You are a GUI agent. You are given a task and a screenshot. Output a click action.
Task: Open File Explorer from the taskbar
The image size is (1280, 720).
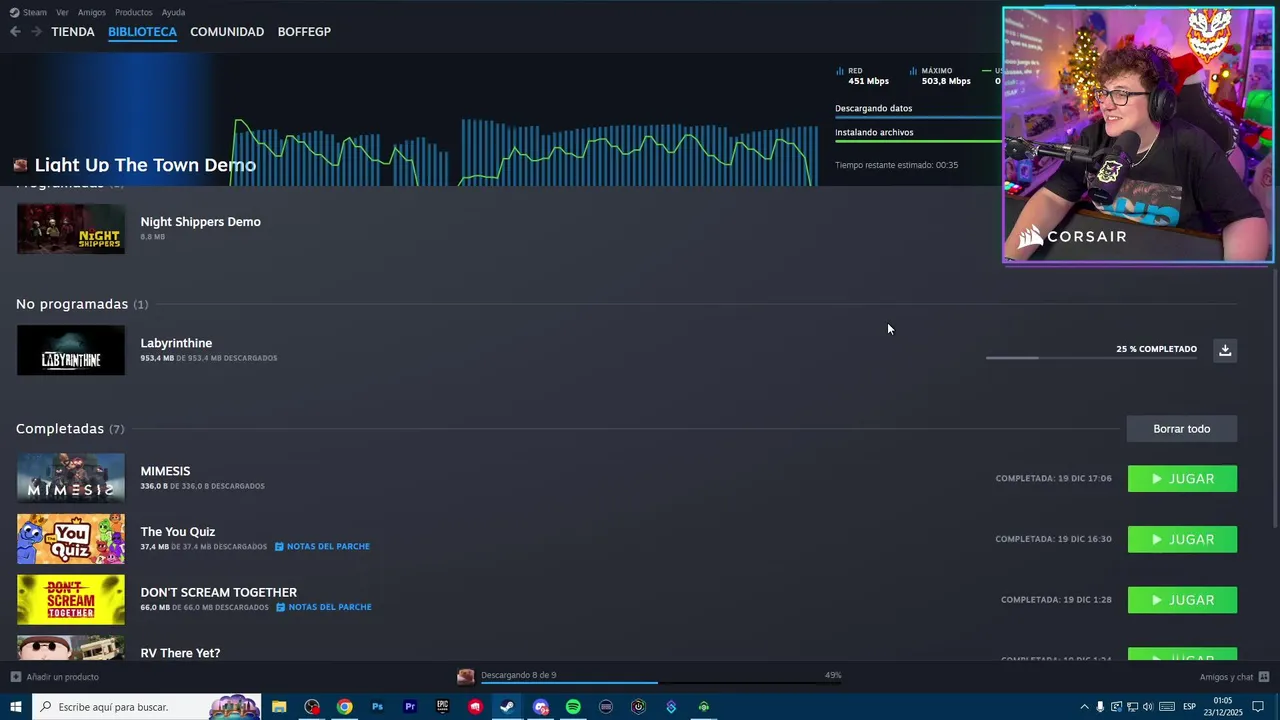click(x=279, y=707)
